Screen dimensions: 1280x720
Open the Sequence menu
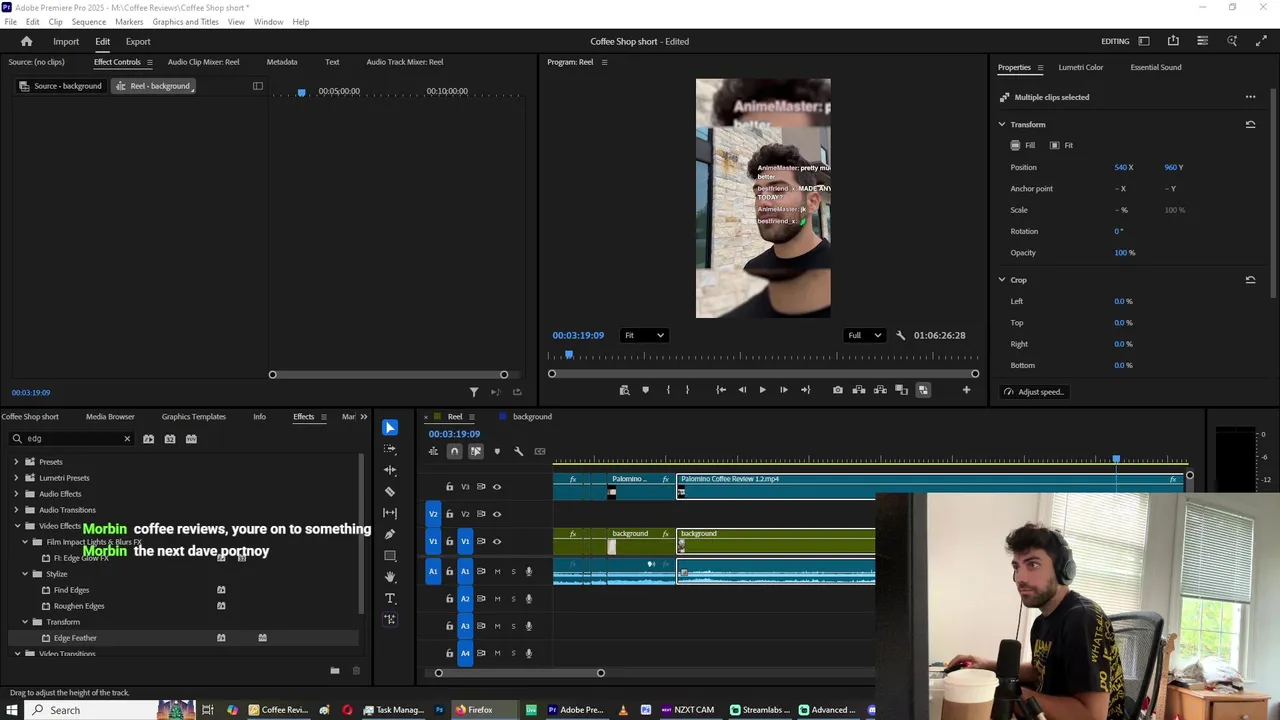tap(88, 22)
